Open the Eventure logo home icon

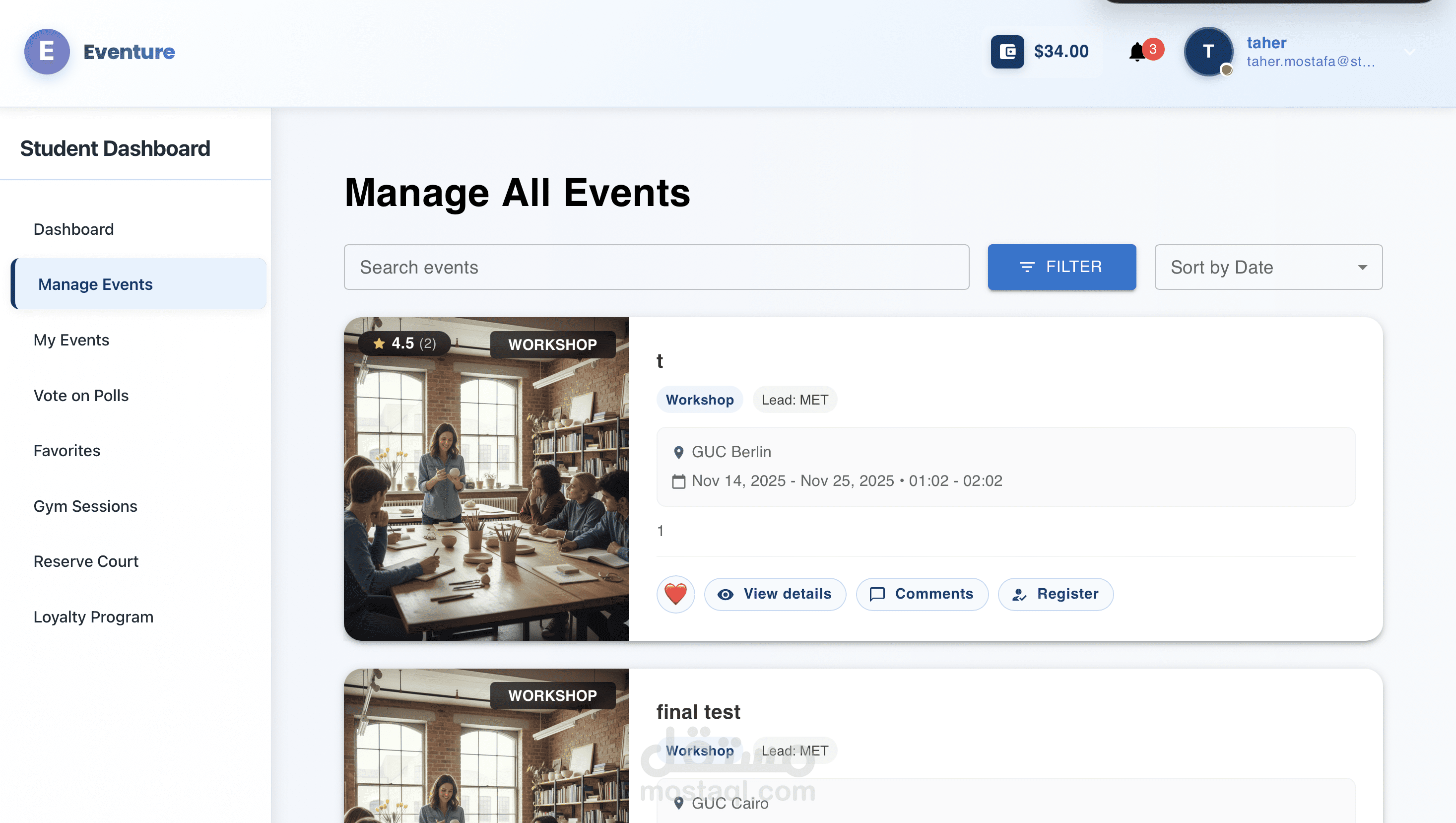[x=48, y=52]
